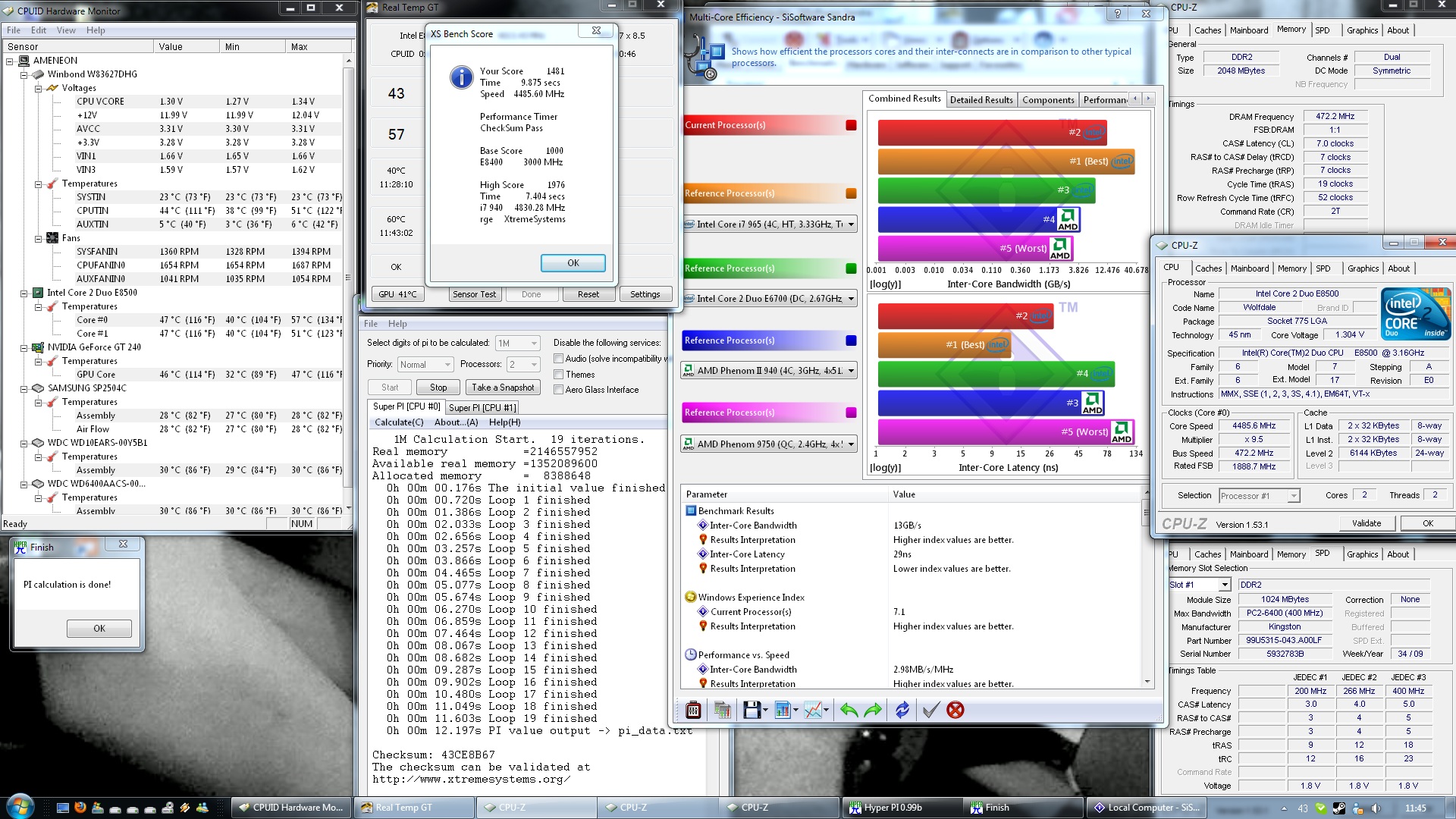The width and height of the screenshot is (1456, 819).
Task: Click Take a Snapshot button in Hyper PI
Action: 503,388
